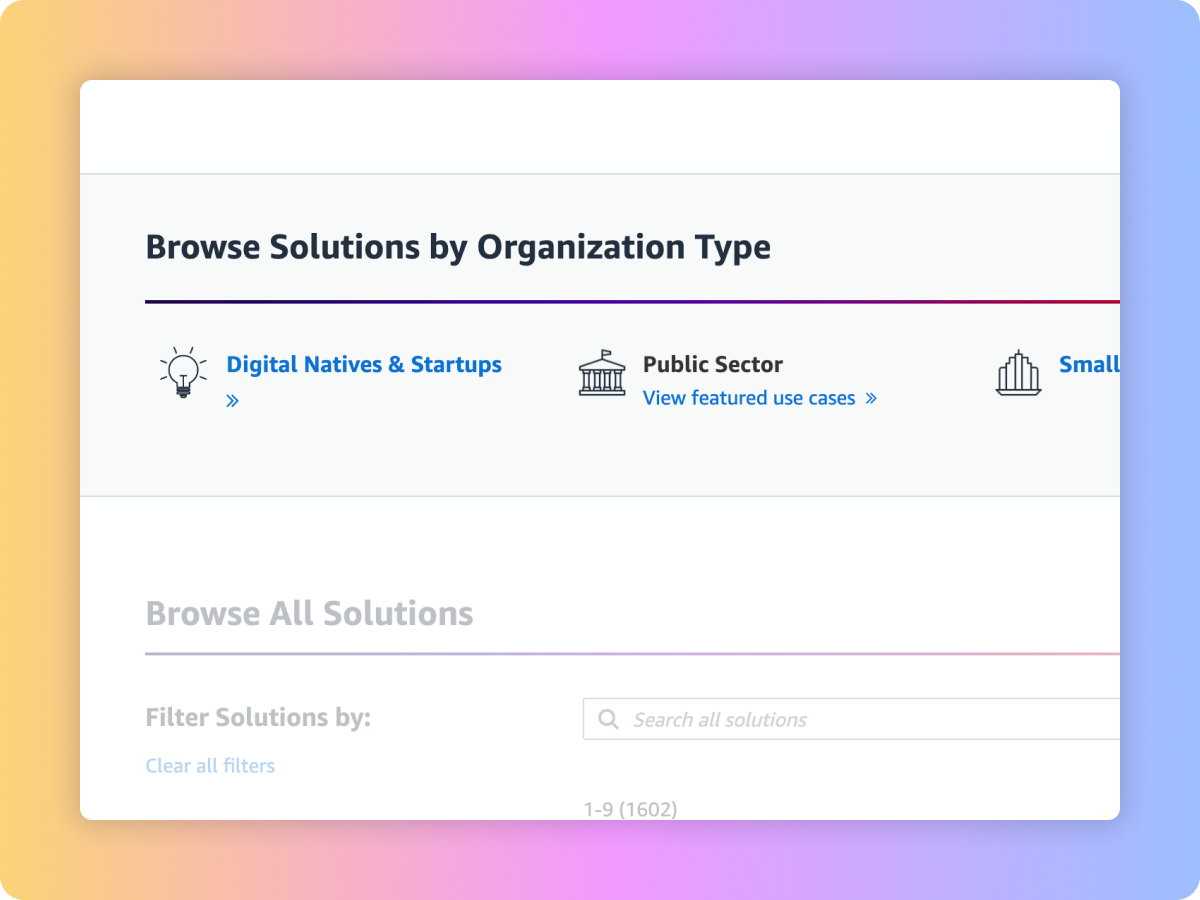
Task: Click the Filter Solutions by label
Action: pos(258,717)
